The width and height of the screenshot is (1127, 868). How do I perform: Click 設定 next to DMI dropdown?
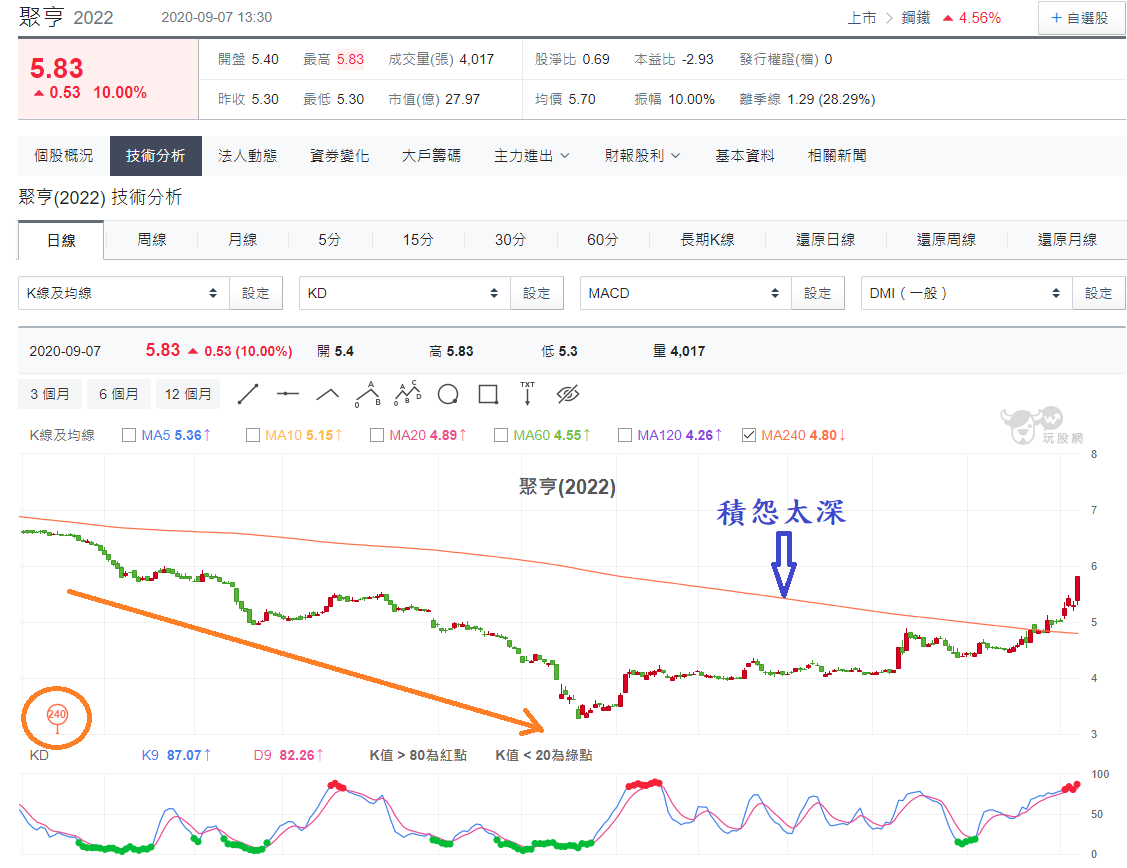pyautogui.click(x=1099, y=293)
